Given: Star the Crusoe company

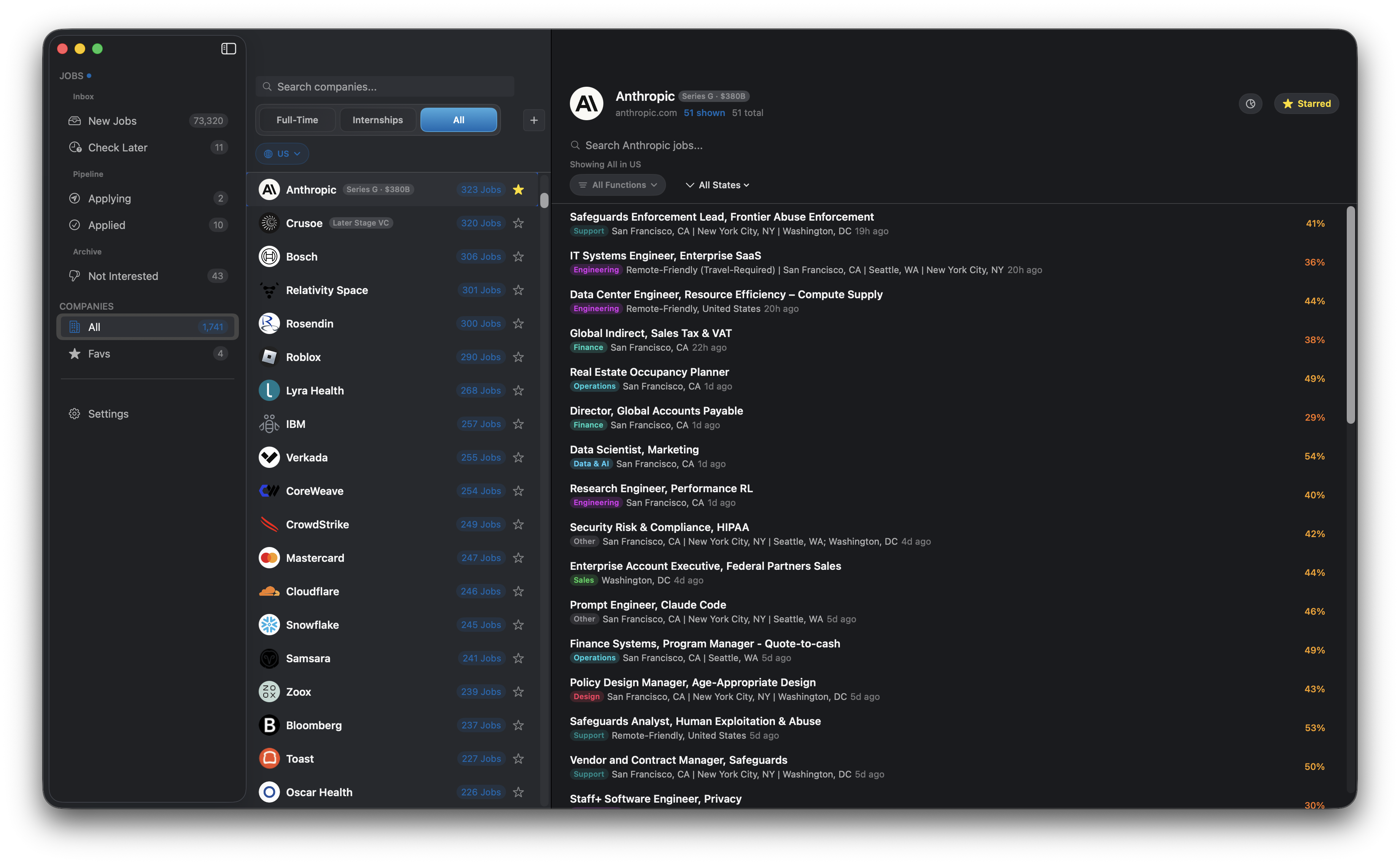Looking at the screenshot, I should 519,223.
